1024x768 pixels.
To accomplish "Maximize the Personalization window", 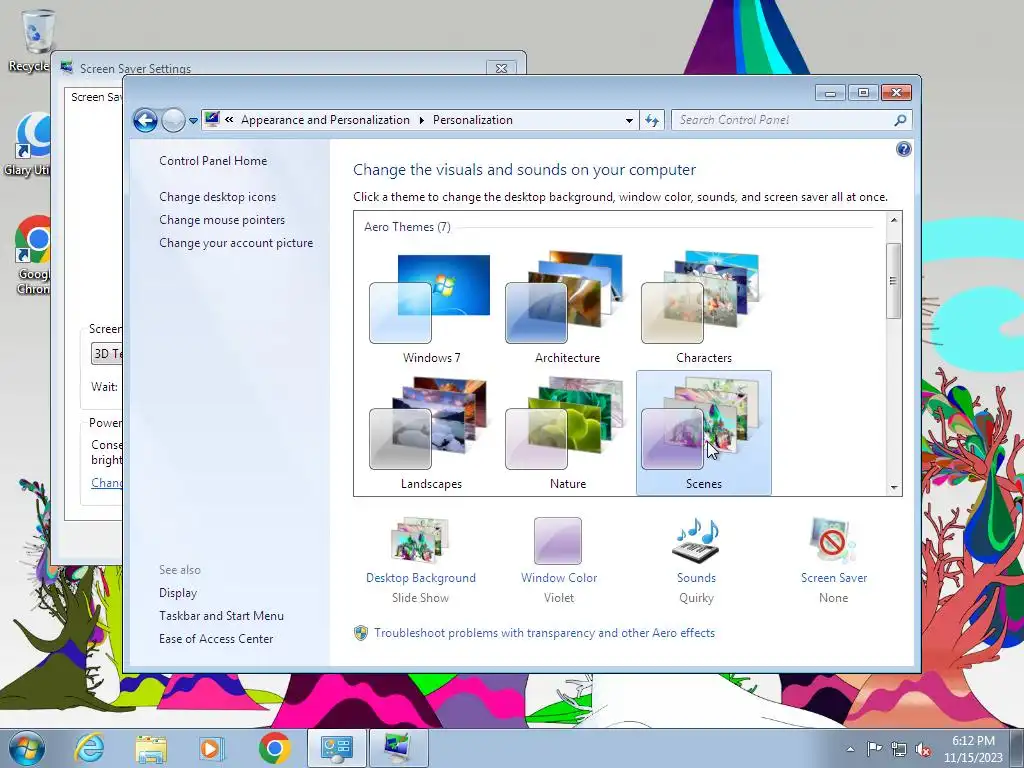I will pyautogui.click(x=863, y=93).
